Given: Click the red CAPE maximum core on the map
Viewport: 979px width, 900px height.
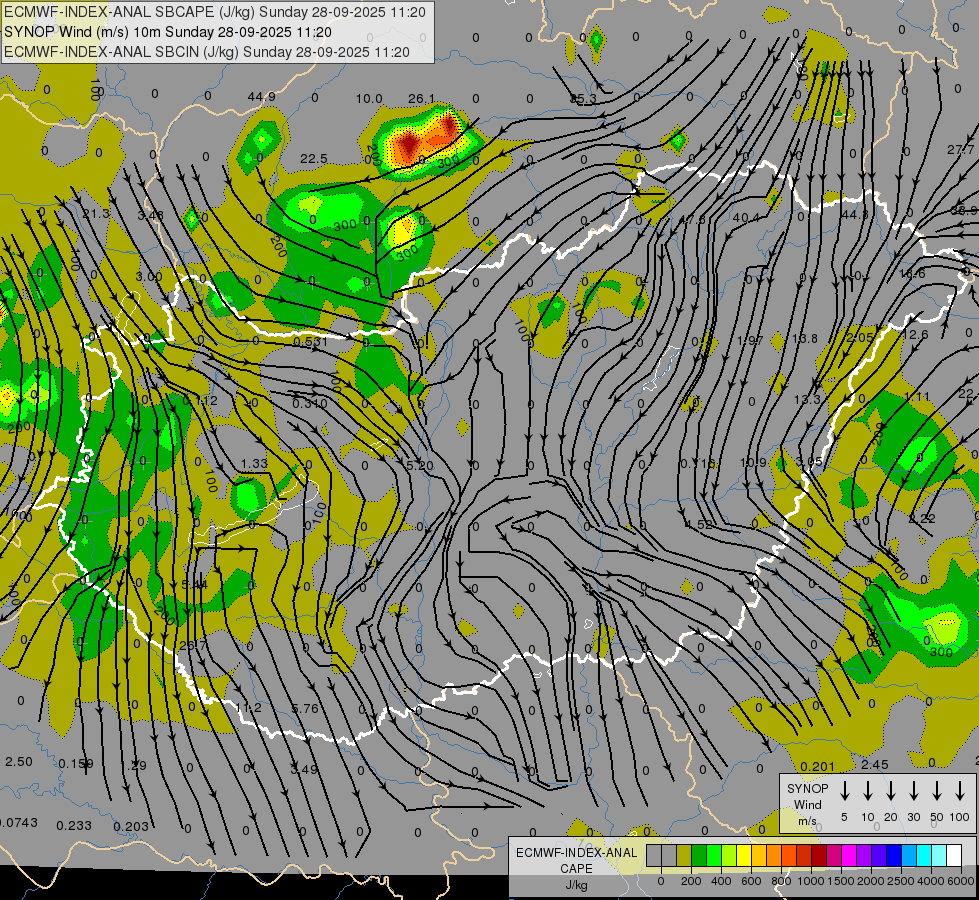Looking at the screenshot, I should point(409,145).
